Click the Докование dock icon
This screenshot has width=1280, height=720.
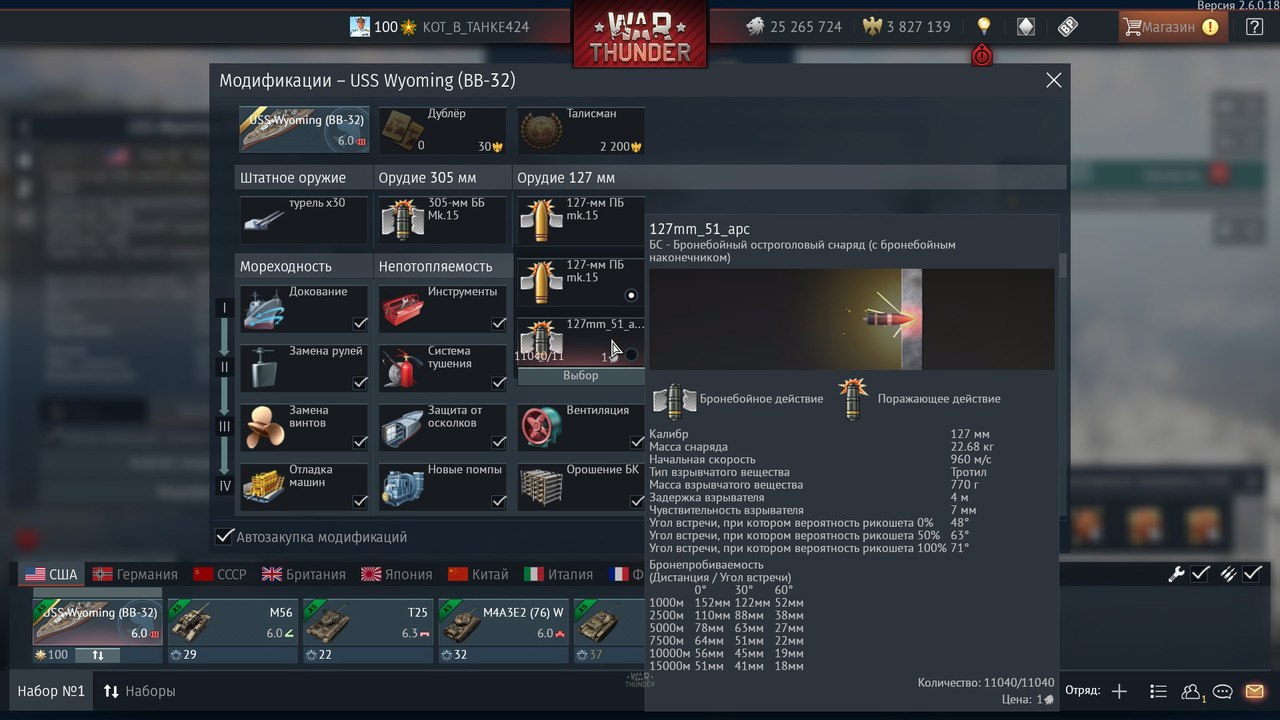click(264, 310)
